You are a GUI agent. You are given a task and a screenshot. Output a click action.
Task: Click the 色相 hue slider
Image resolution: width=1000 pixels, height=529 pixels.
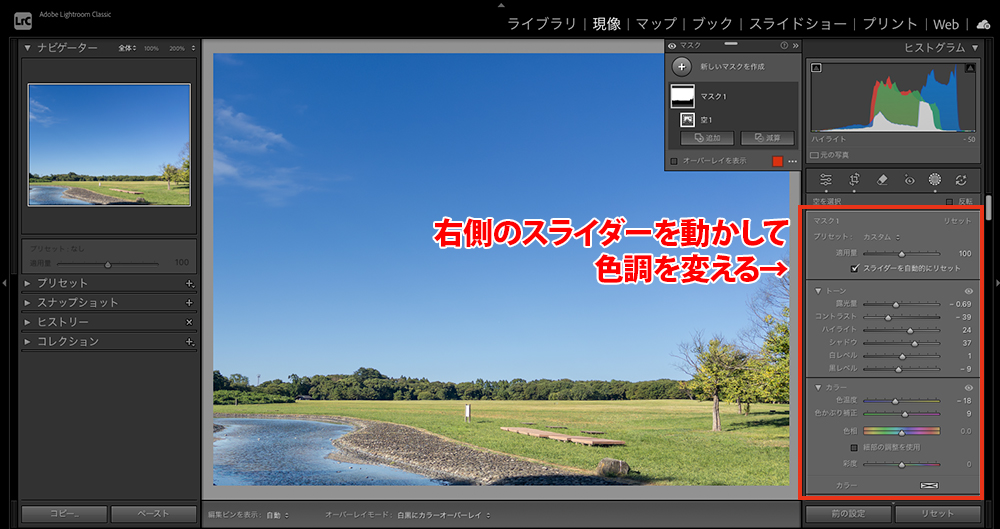click(x=901, y=431)
